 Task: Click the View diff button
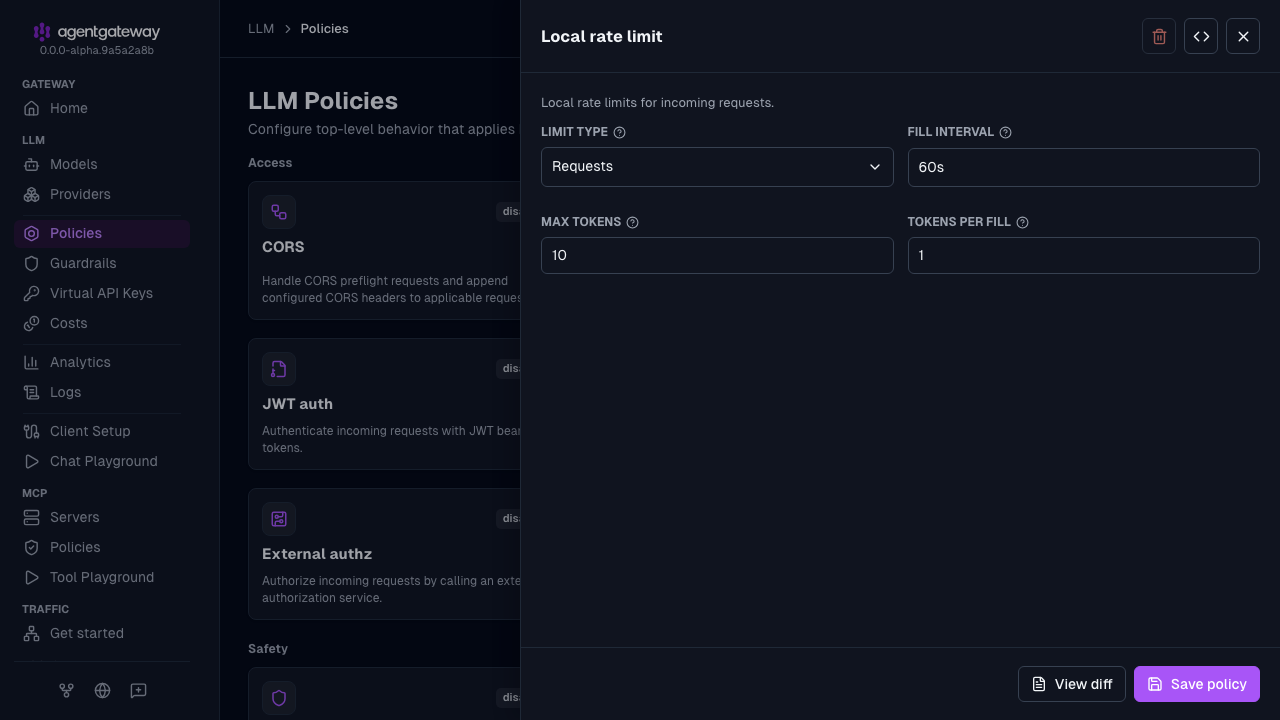coord(1072,684)
